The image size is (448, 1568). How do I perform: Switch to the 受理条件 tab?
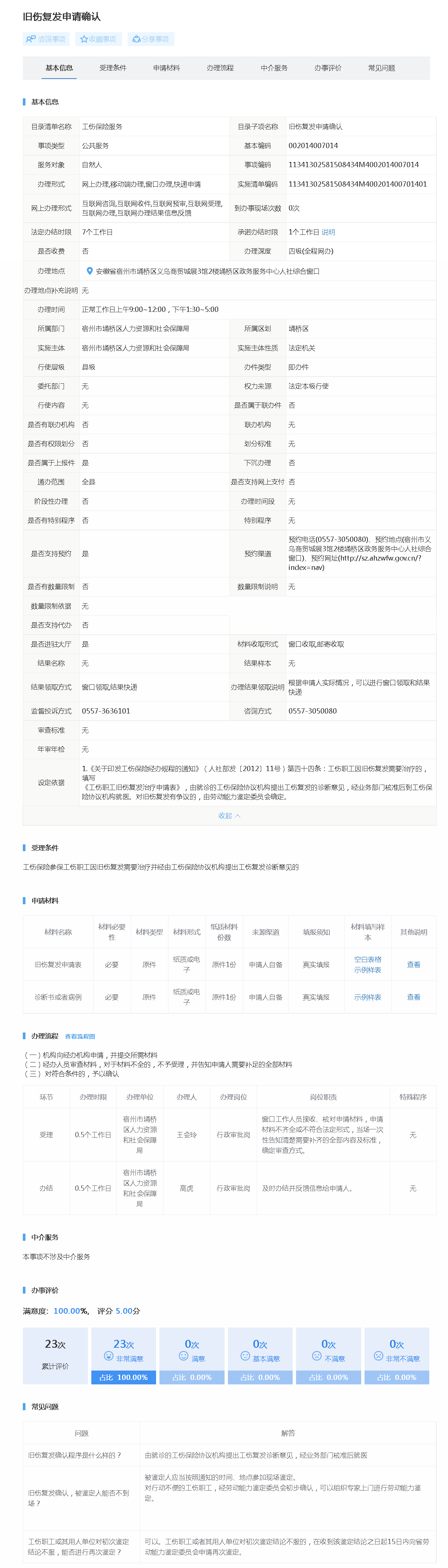tap(113, 68)
